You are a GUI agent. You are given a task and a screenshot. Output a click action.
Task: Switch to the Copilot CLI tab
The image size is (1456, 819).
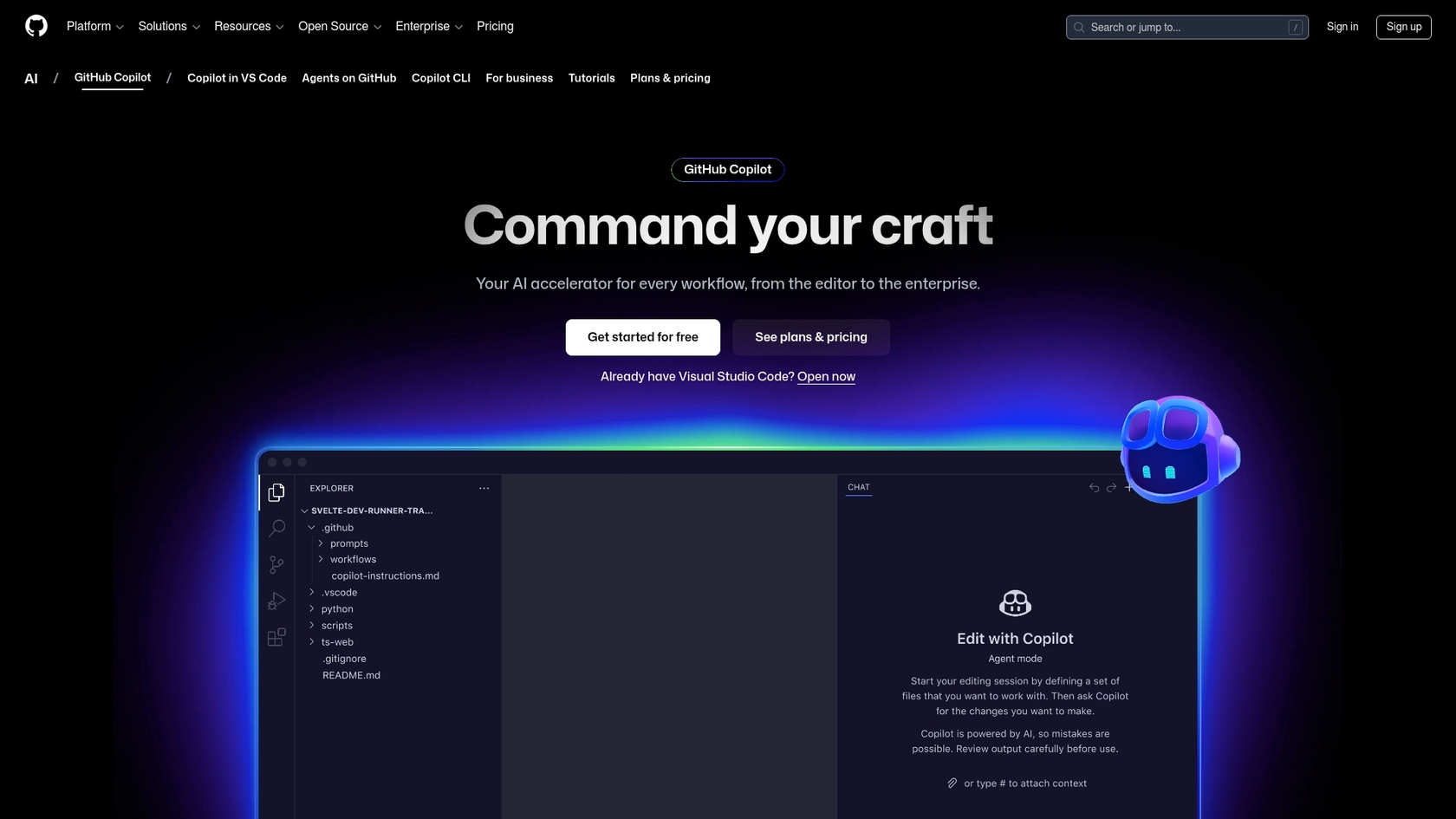click(440, 78)
